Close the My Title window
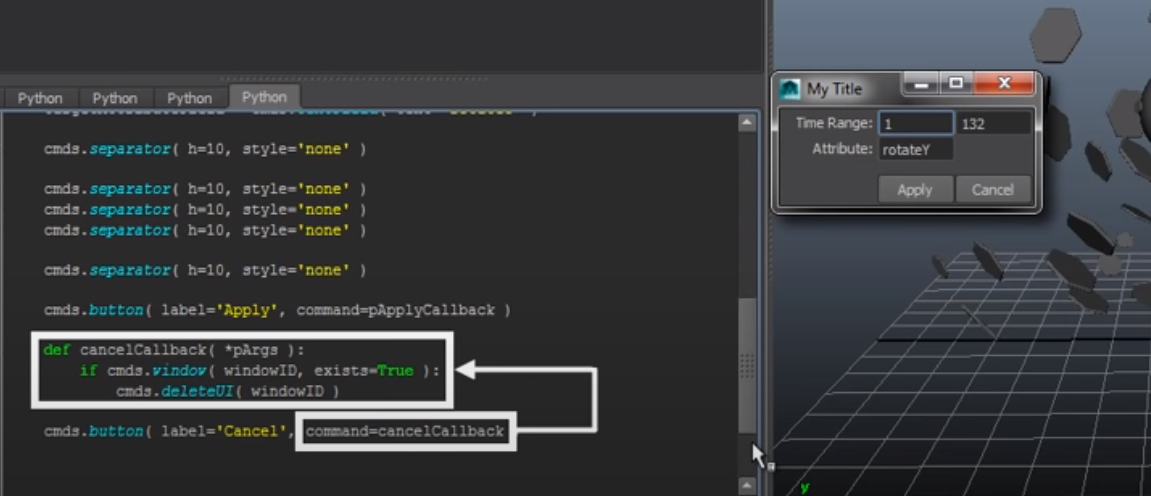 tap(1003, 84)
